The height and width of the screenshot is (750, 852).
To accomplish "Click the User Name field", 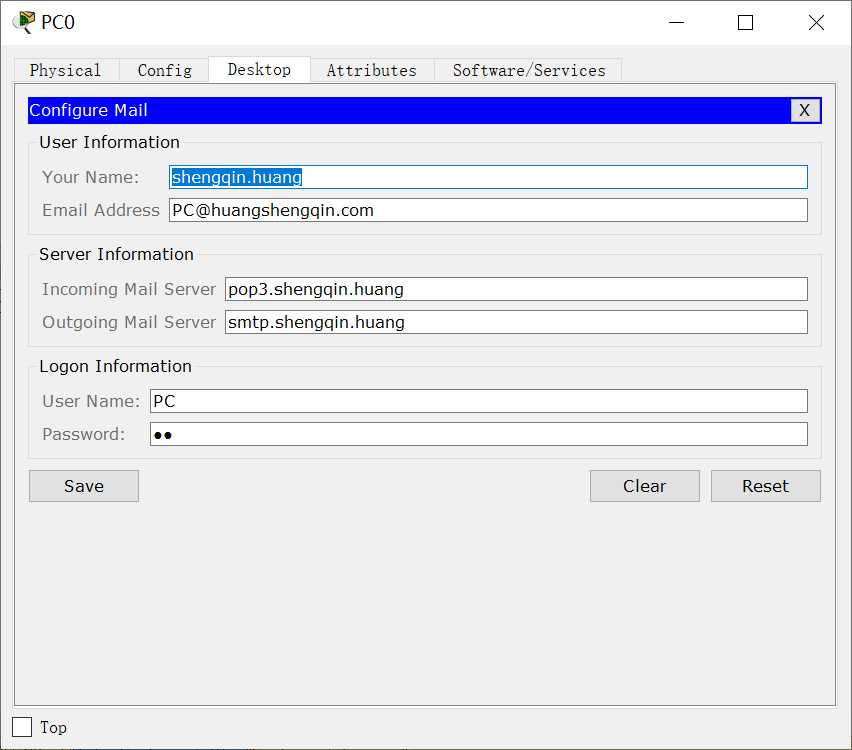I will (x=479, y=401).
